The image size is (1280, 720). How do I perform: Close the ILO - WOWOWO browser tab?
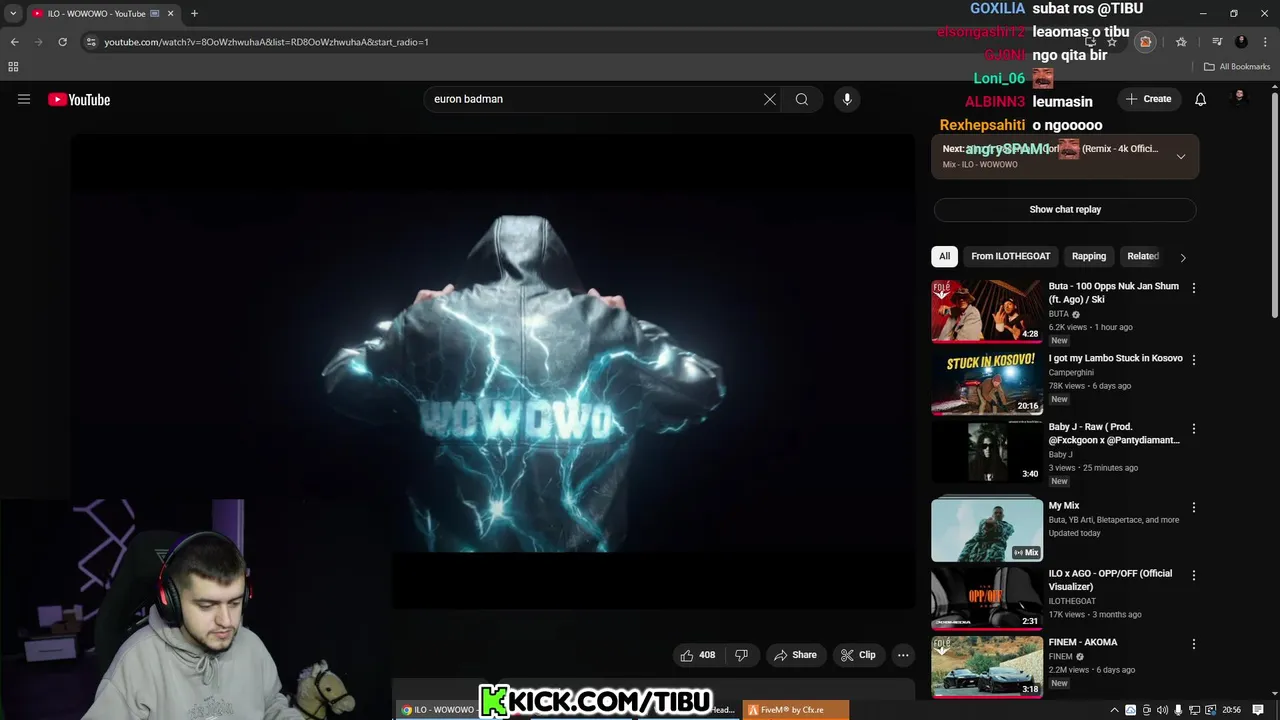[x=170, y=13]
